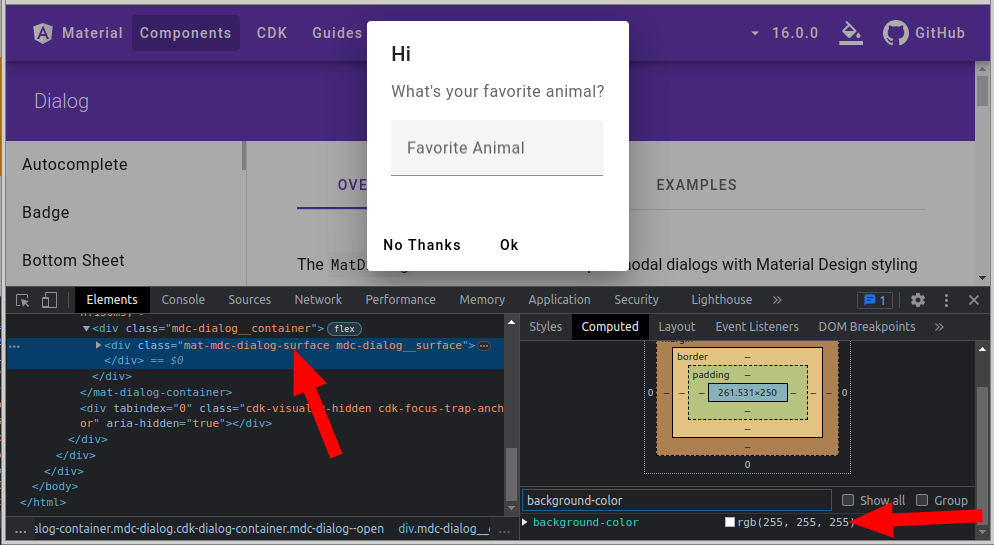Click the page vertical scrollbar thumb
Viewport: 994px width, 545px height.
pos(983,91)
